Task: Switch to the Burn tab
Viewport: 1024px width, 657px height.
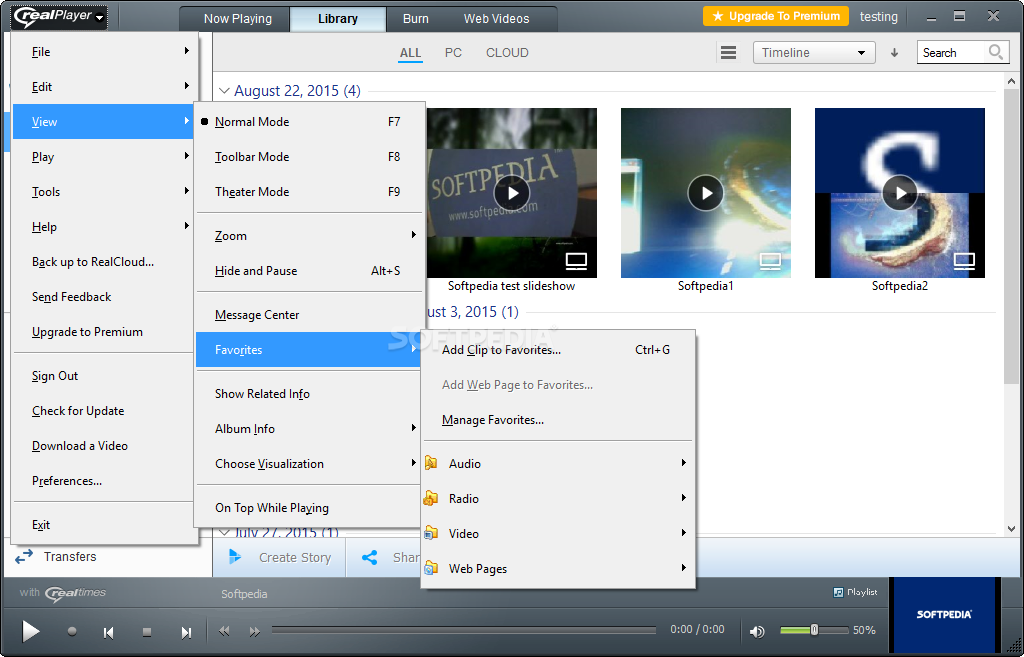Action: (416, 19)
